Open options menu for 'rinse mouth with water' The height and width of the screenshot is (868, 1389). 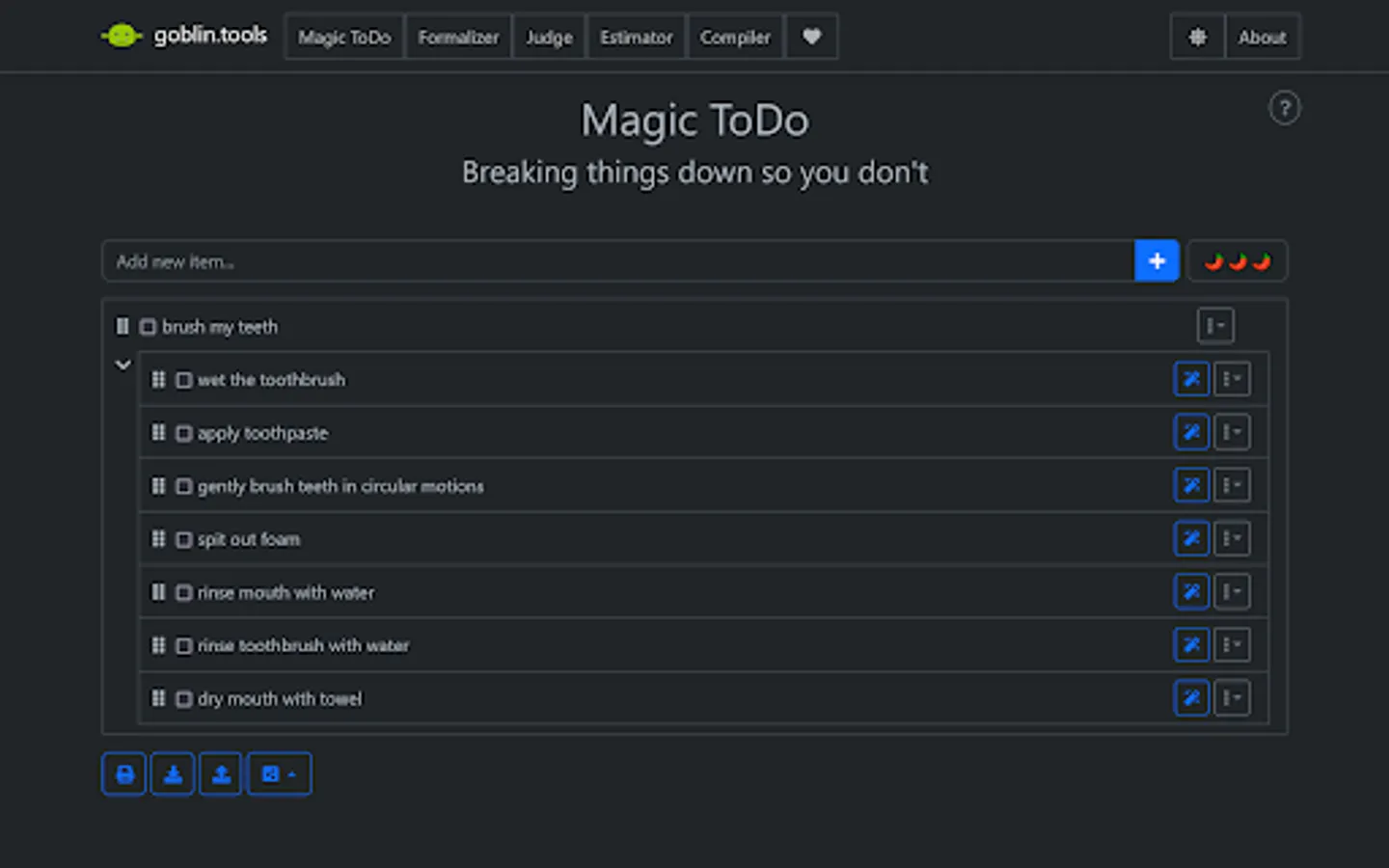click(x=1232, y=591)
